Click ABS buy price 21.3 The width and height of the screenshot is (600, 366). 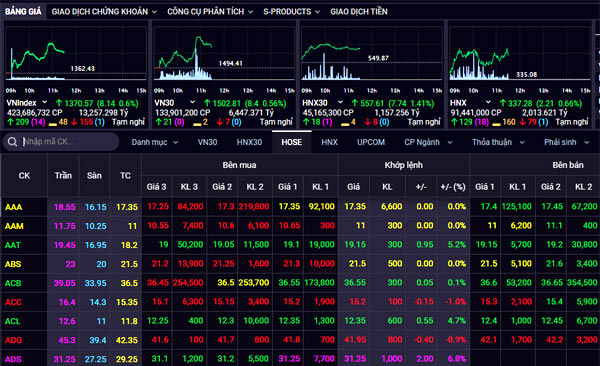(x=292, y=264)
